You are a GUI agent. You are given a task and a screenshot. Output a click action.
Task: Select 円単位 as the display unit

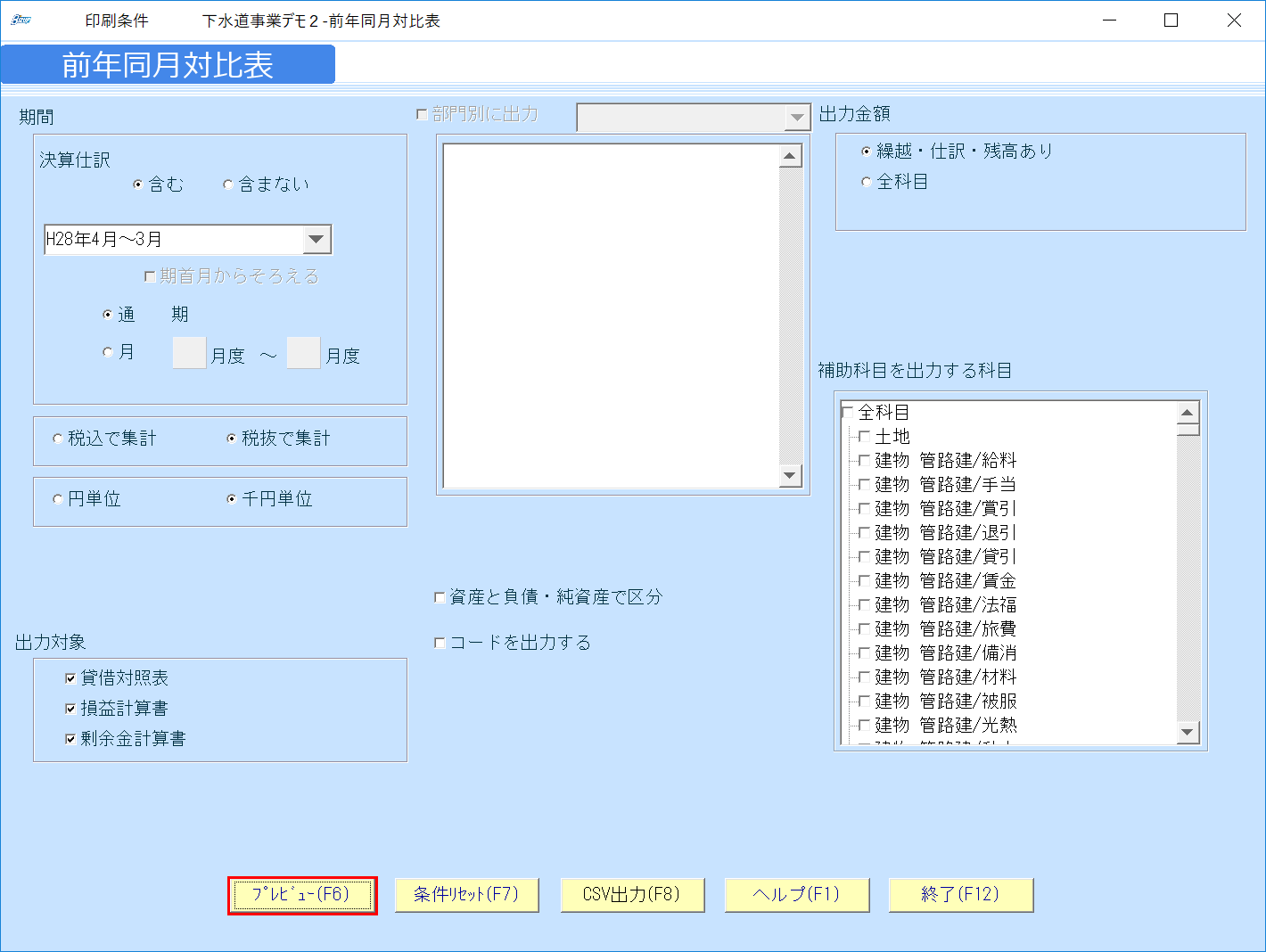[57, 499]
